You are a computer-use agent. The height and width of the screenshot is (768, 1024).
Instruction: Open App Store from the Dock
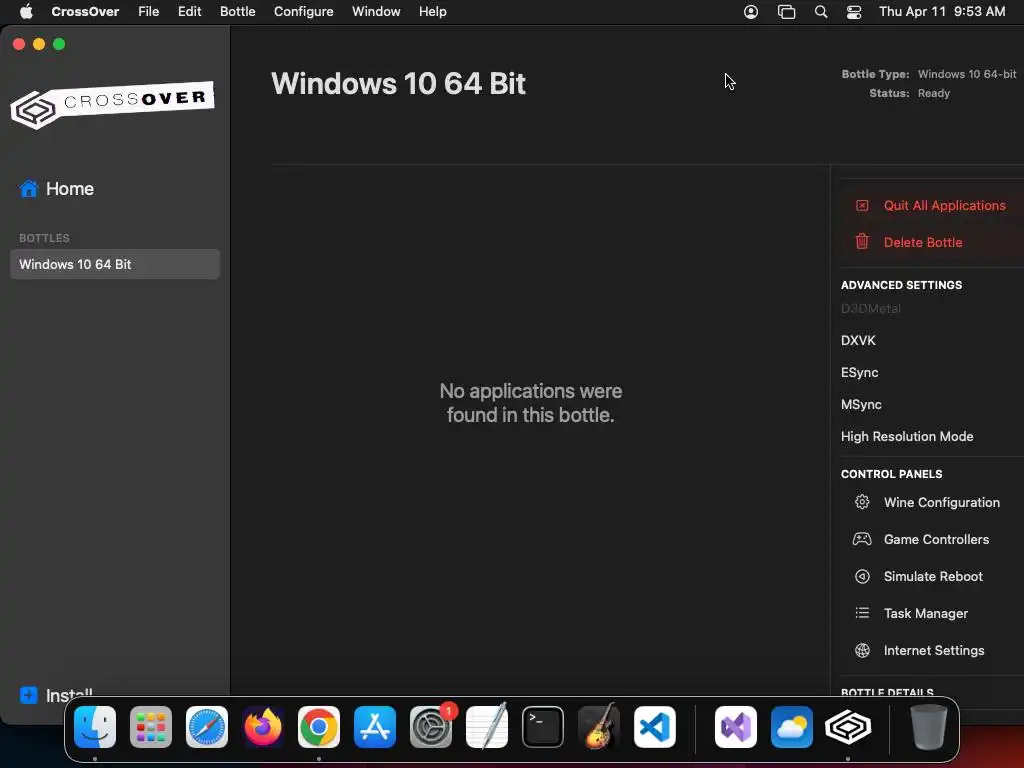(375, 726)
